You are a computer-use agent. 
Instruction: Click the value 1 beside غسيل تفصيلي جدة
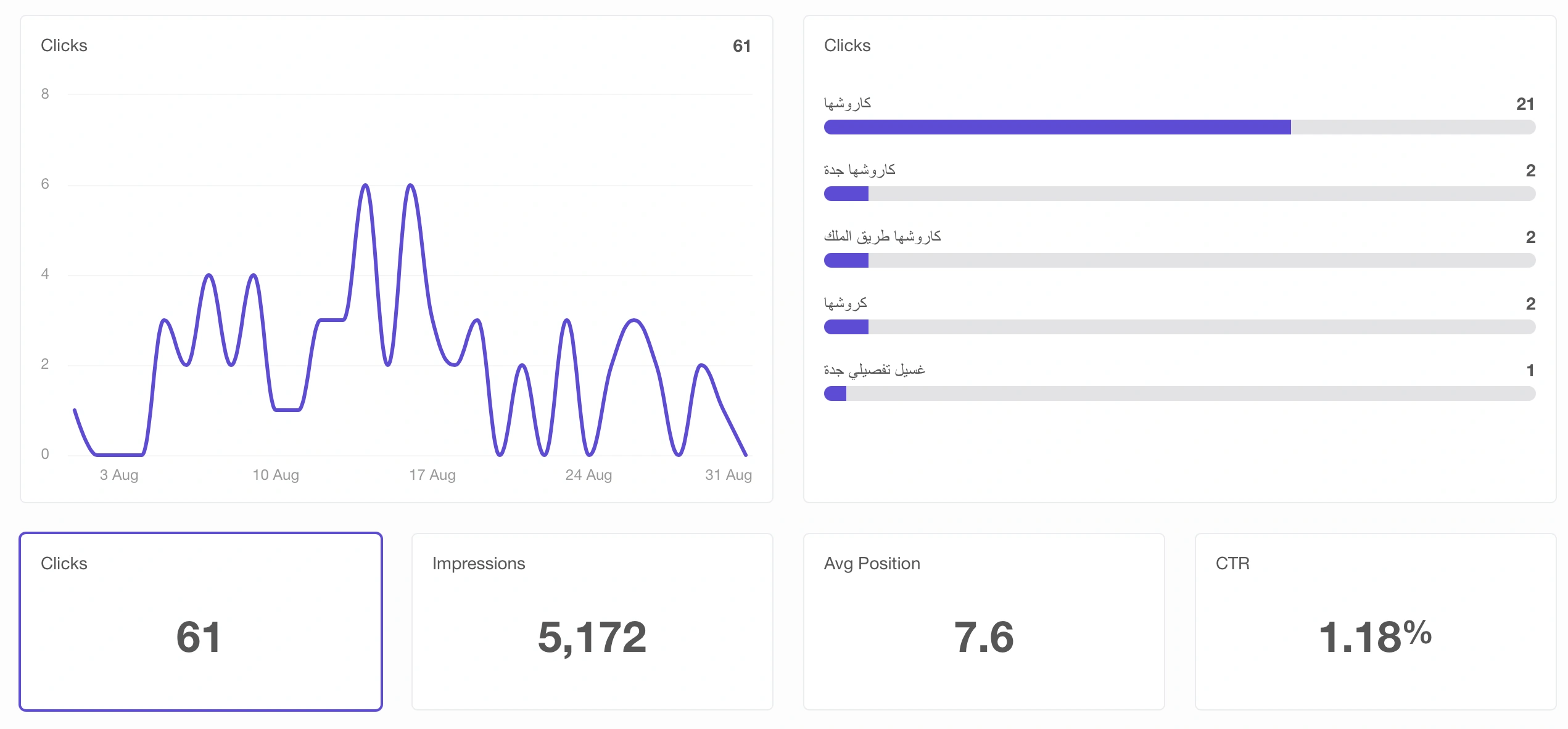pos(1530,370)
